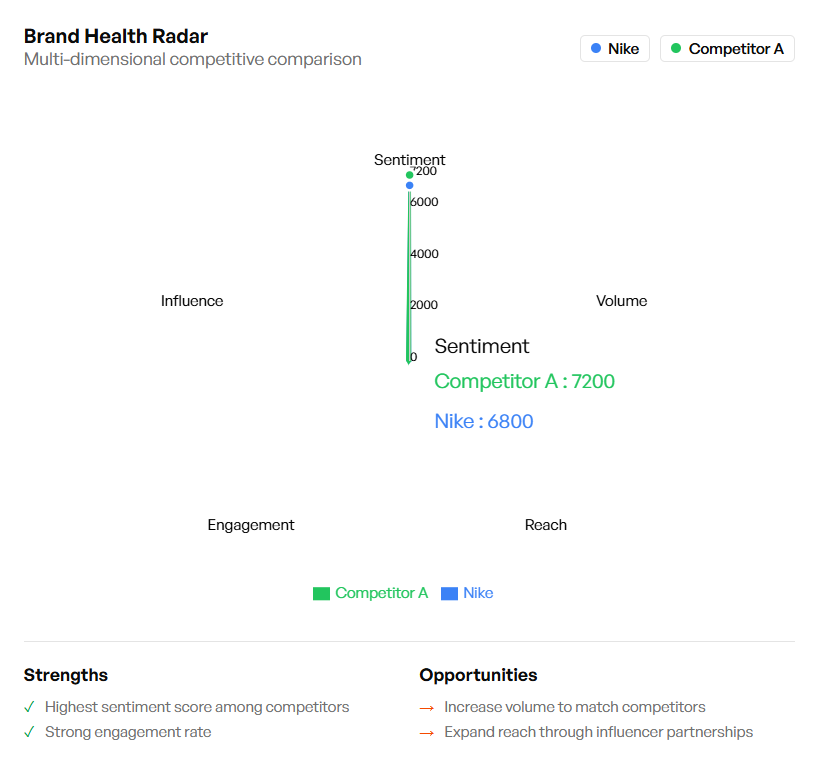Viewport: 819px width, 766px height.
Task: Click the tooltip line Competitor A : 7200
Action: click(x=524, y=381)
